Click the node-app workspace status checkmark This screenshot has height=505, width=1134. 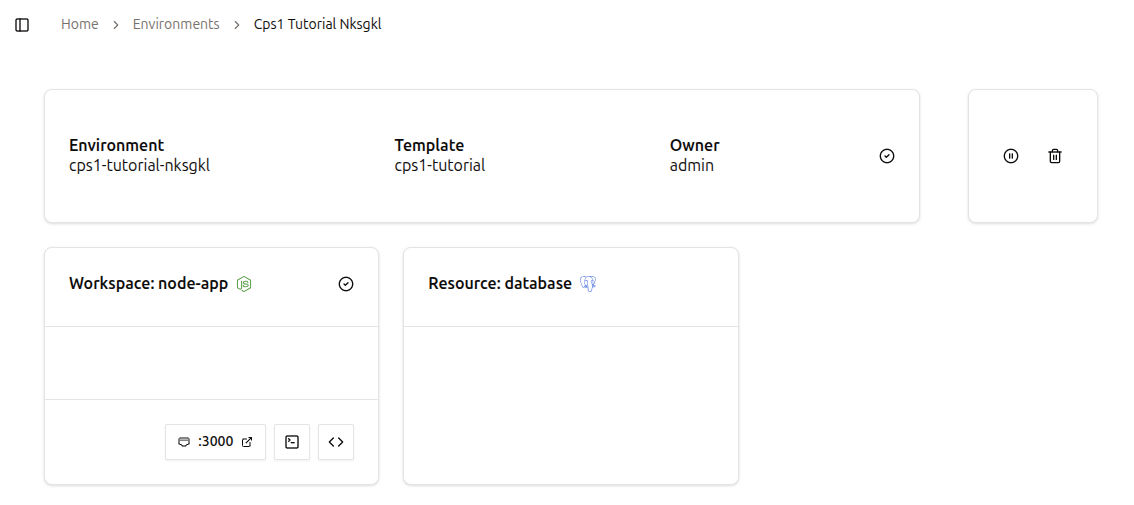(346, 284)
